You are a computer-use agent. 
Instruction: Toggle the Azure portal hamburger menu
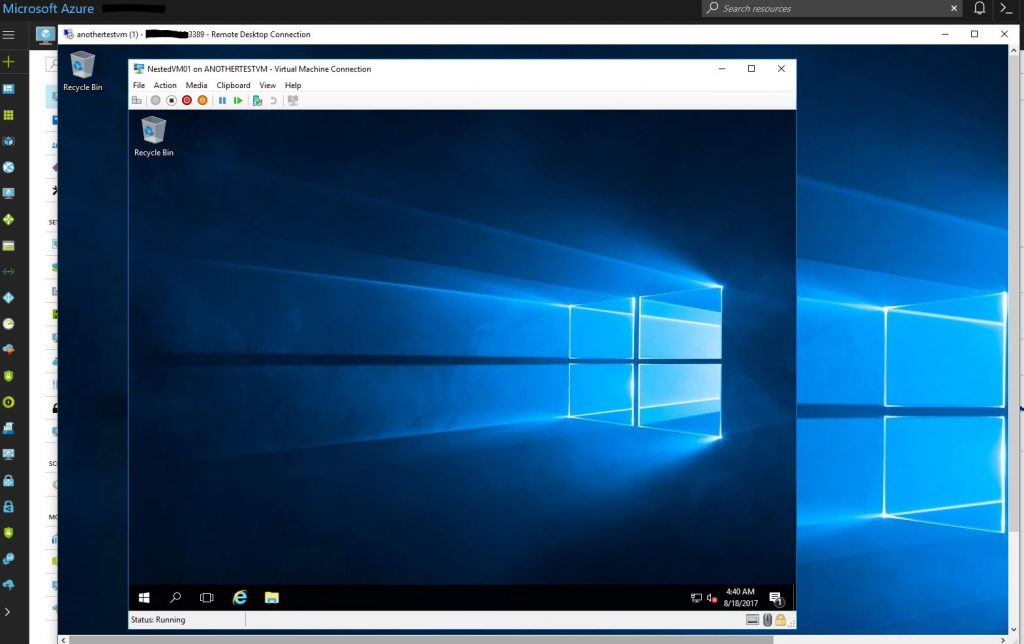pyautogui.click(x=9, y=34)
